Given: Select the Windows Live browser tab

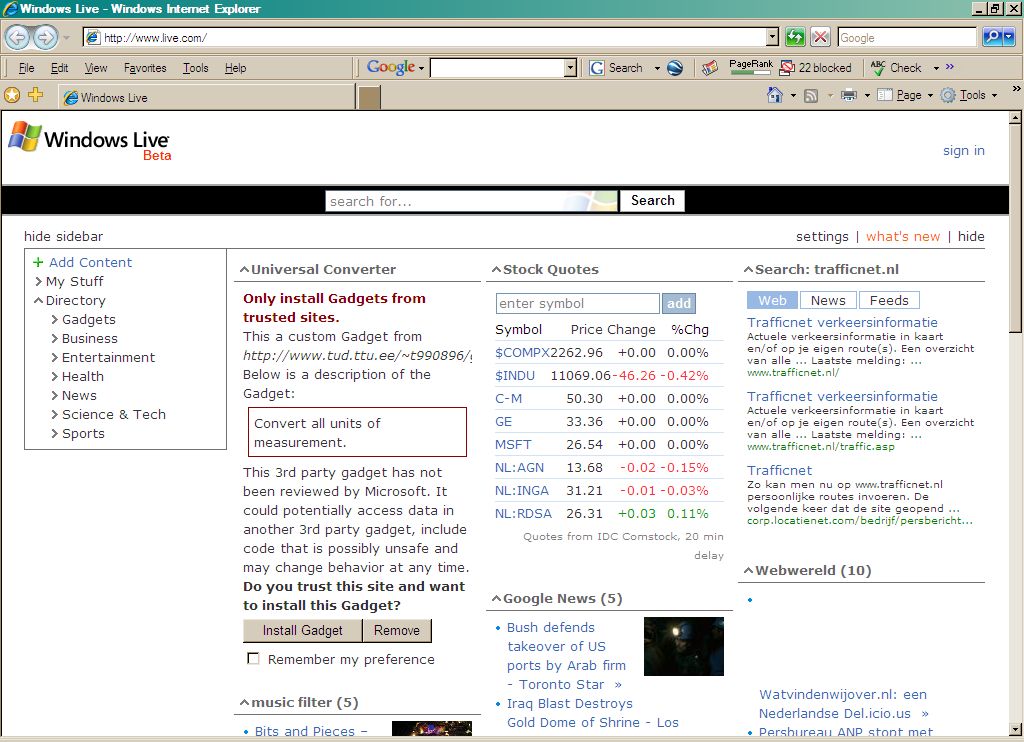Looking at the screenshot, I should pyautogui.click(x=207, y=97).
